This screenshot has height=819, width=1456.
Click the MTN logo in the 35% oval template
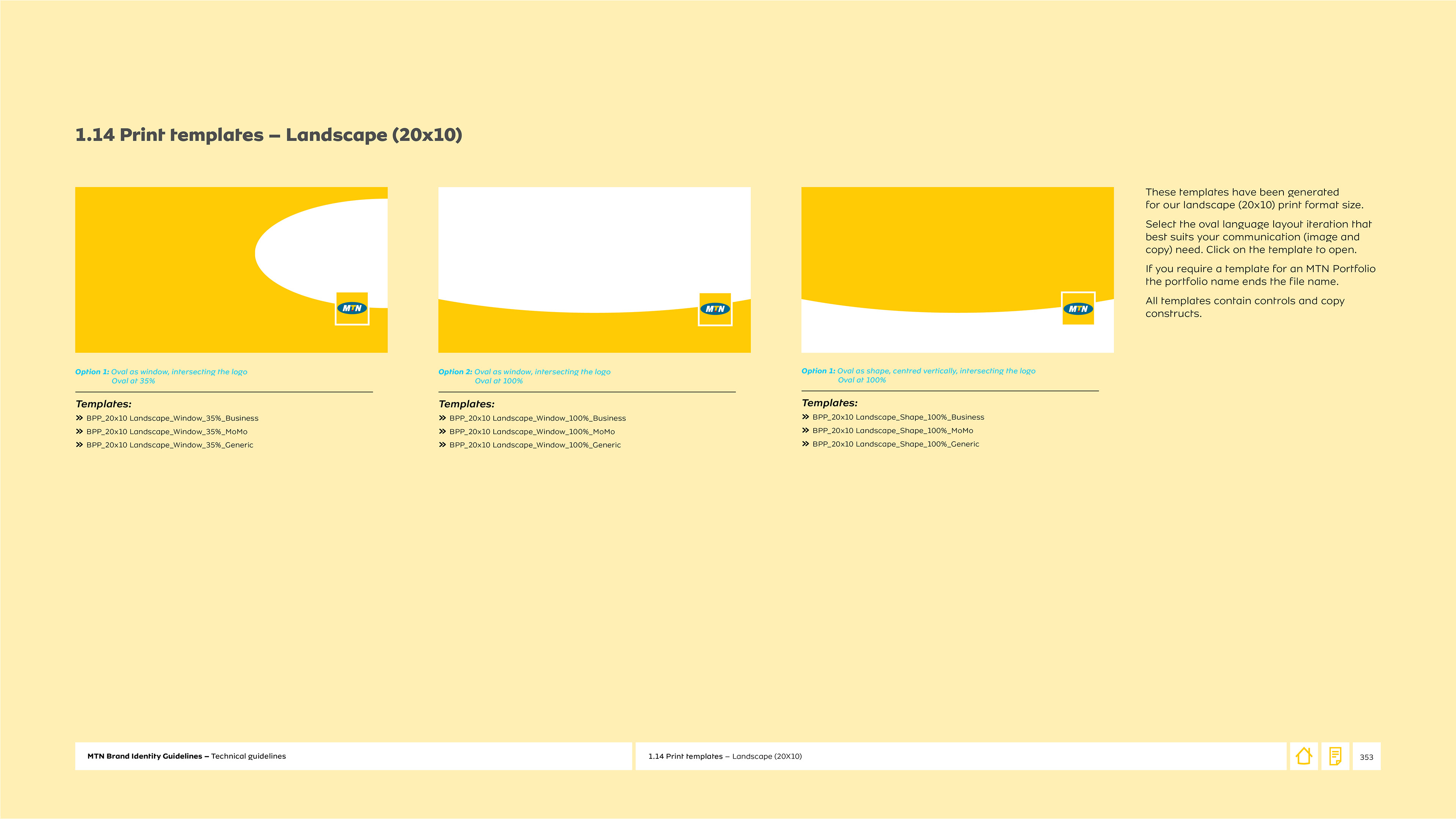352,308
